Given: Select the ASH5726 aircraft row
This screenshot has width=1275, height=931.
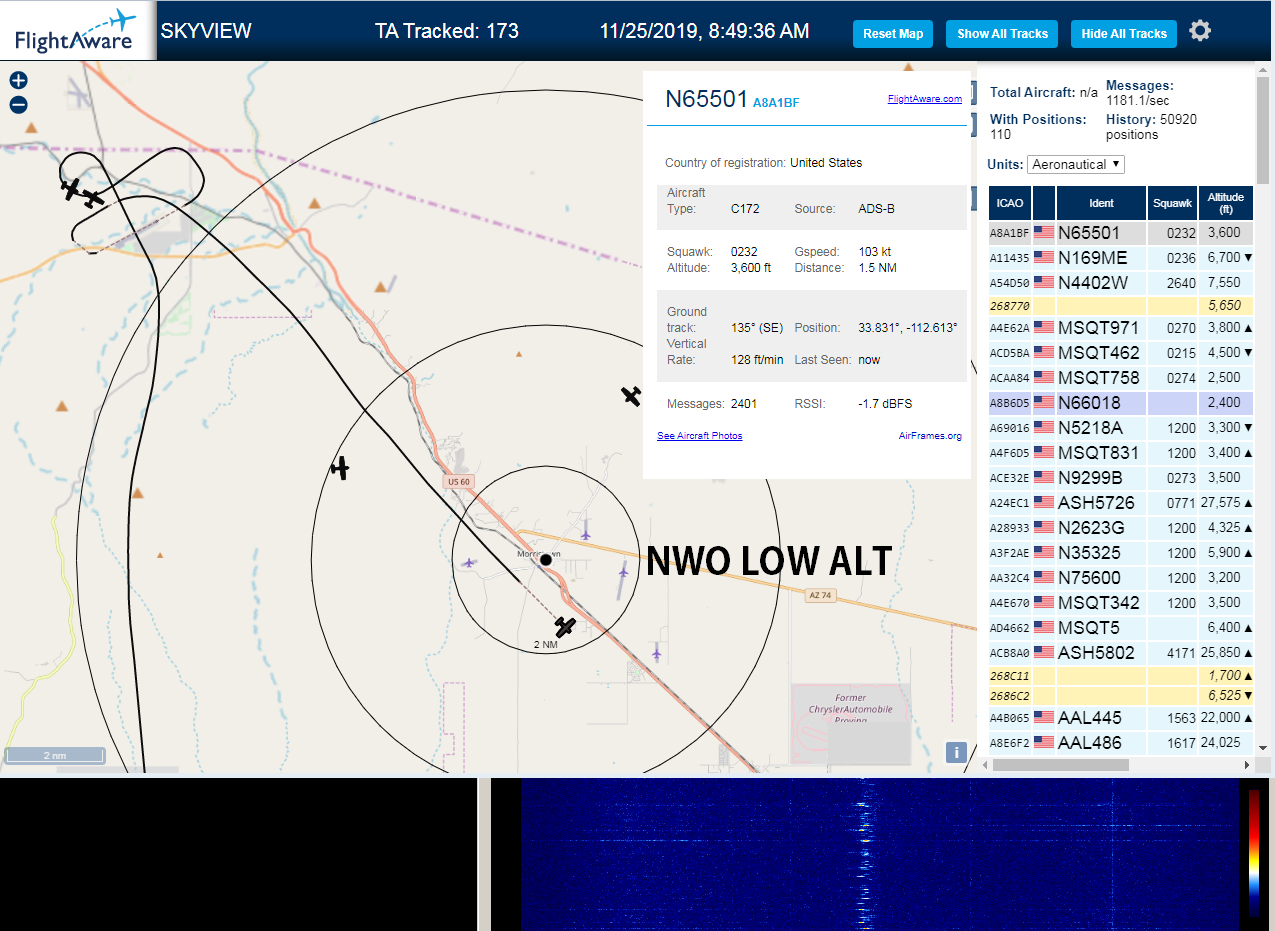Looking at the screenshot, I should [x=1121, y=503].
